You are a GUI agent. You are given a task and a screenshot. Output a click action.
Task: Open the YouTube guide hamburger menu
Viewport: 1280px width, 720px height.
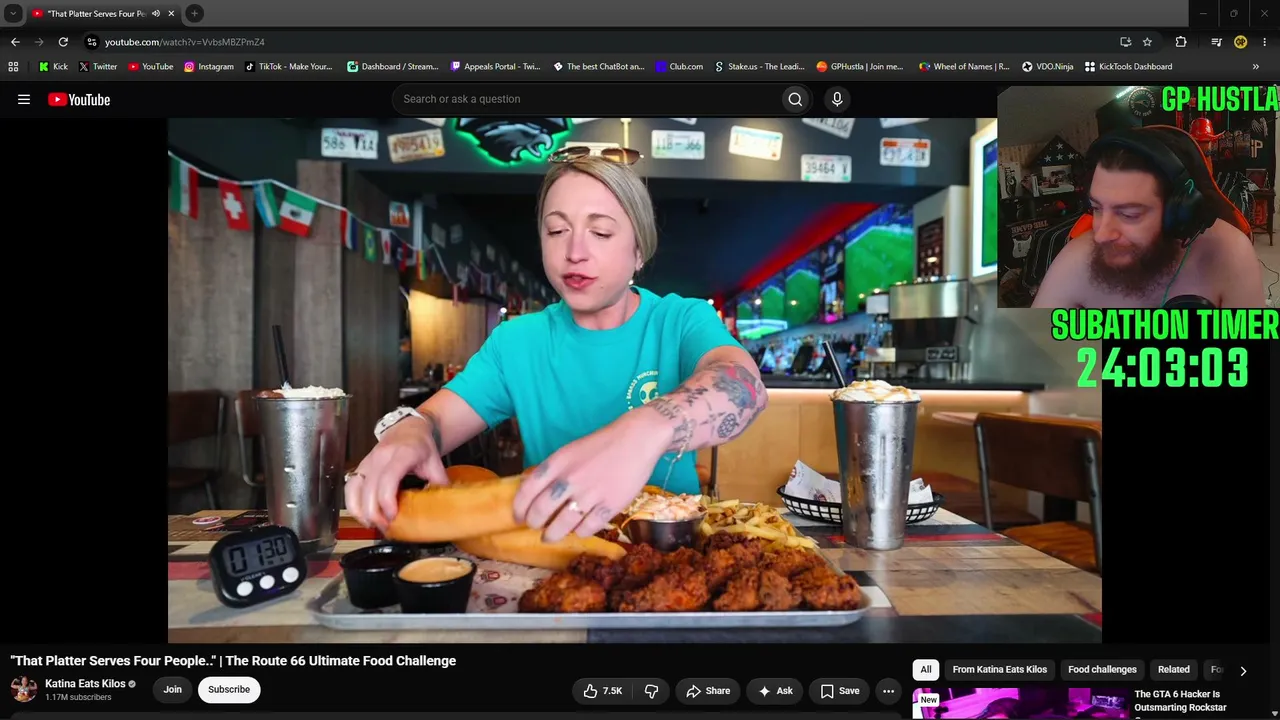pyautogui.click(x=24, y=99)
